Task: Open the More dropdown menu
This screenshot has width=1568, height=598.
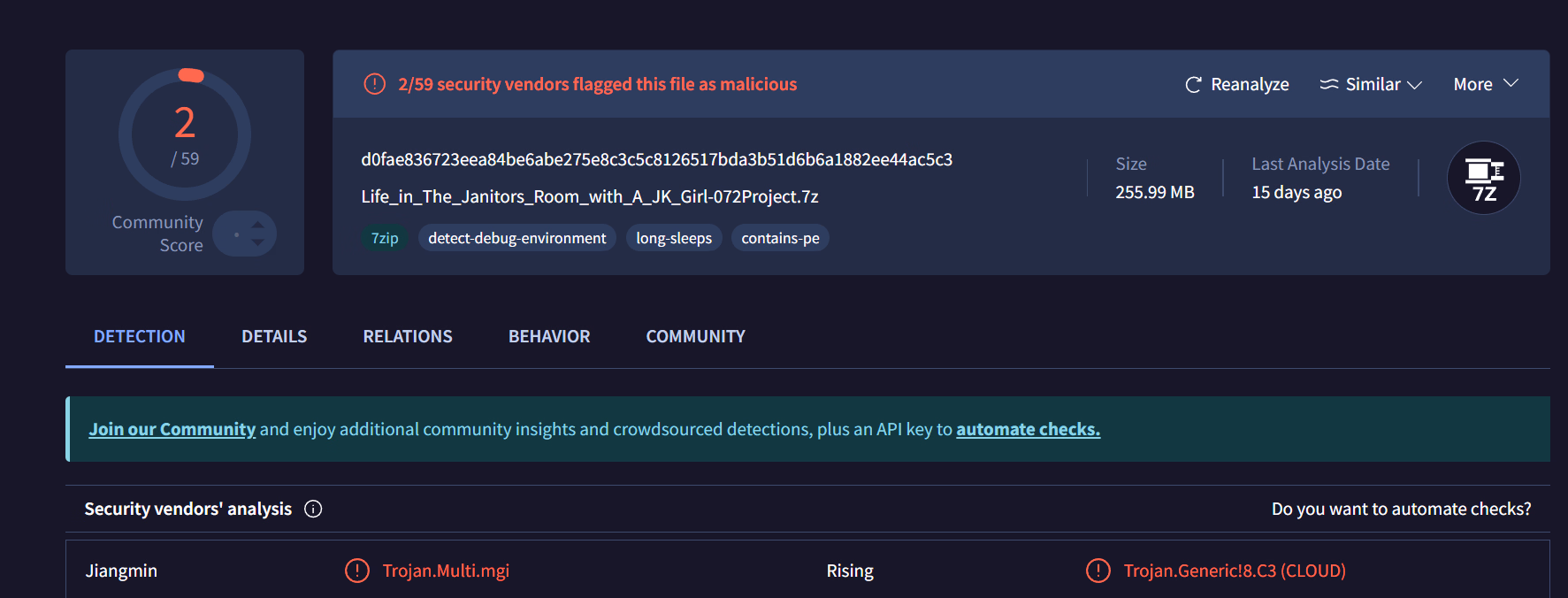Action: [1485, 84]
